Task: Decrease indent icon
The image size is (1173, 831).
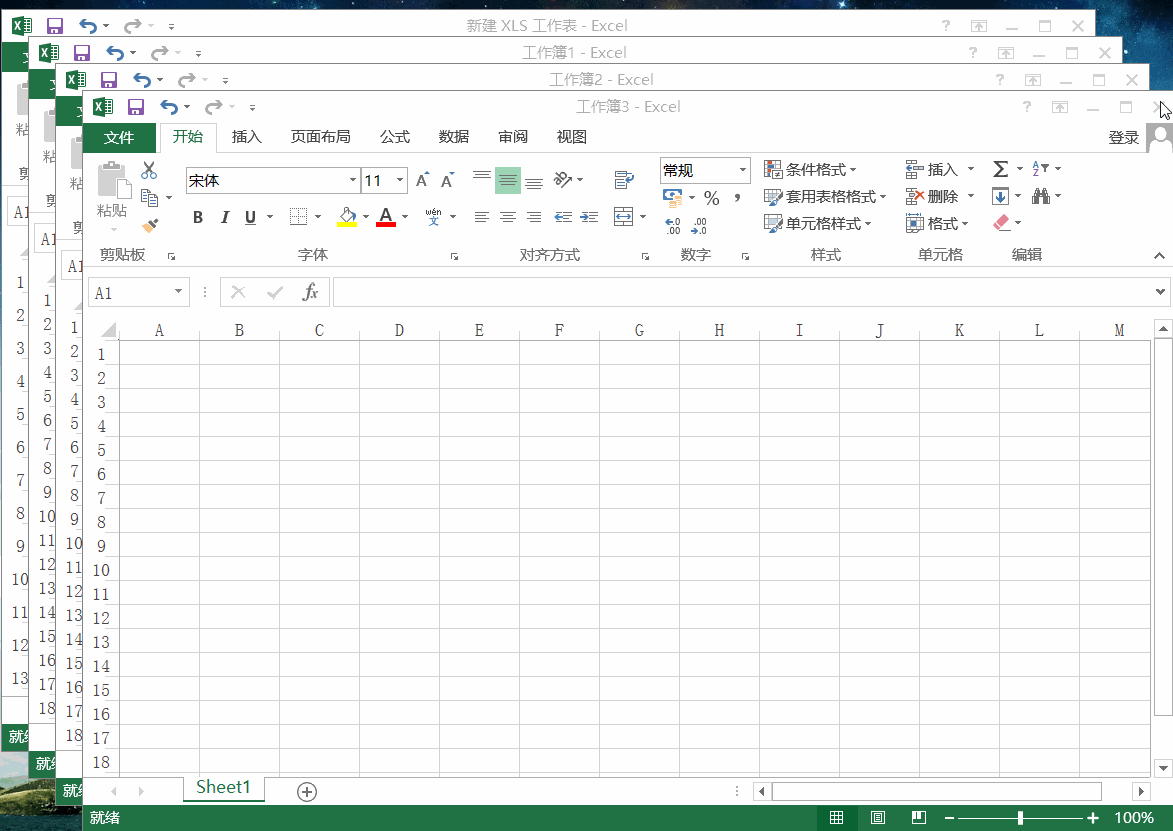Action: click(x=563, y=217)
